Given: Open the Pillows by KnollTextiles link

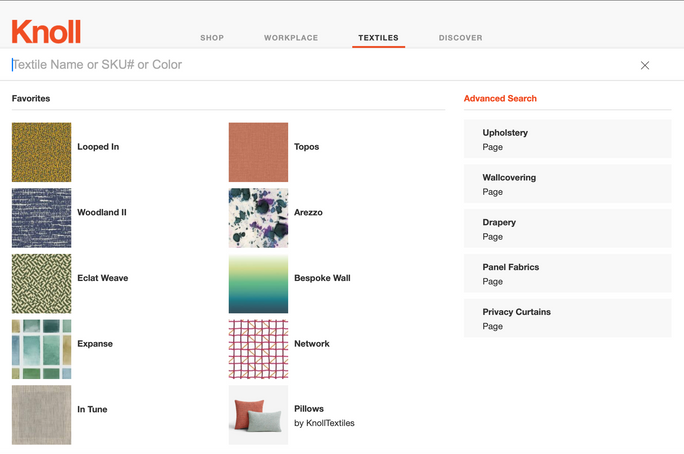Looking at the screenshot, I should pos(323,415).
